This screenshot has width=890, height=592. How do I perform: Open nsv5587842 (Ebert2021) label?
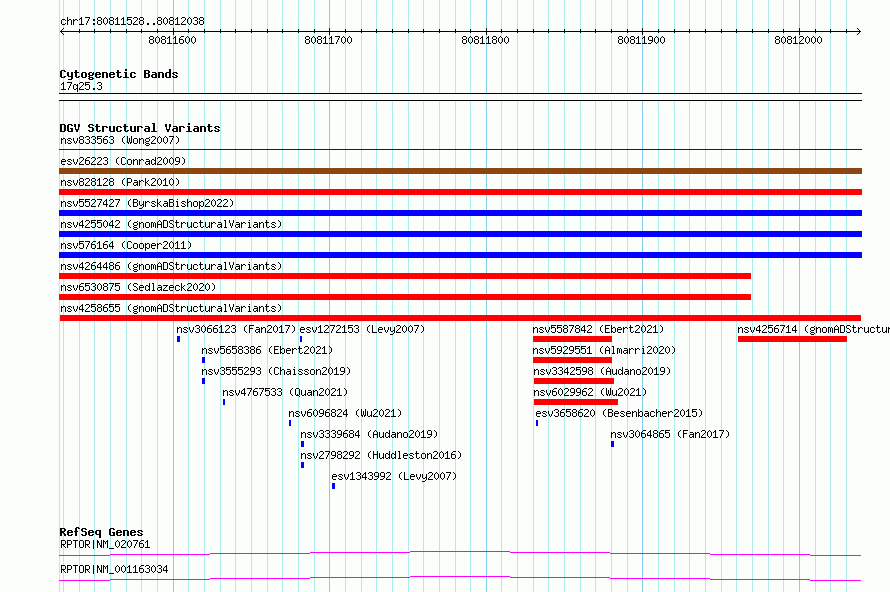[598, 329]
